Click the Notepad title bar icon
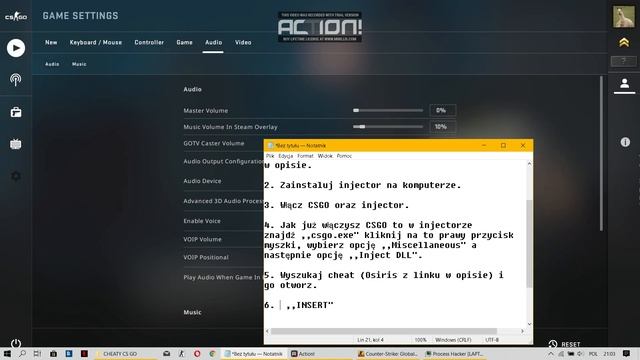Screen dimensions: 640x360 click(270, 145)
